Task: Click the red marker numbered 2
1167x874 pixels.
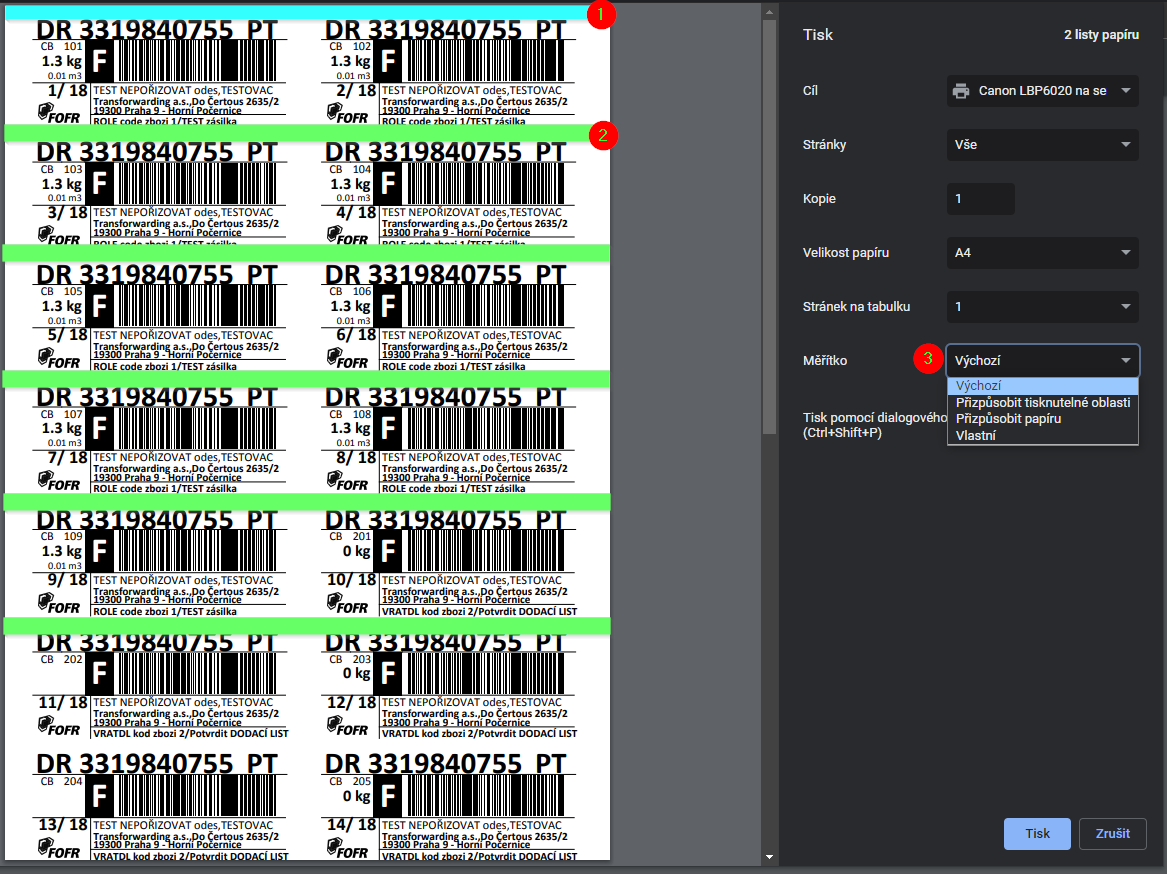Action: coord(601,135)
